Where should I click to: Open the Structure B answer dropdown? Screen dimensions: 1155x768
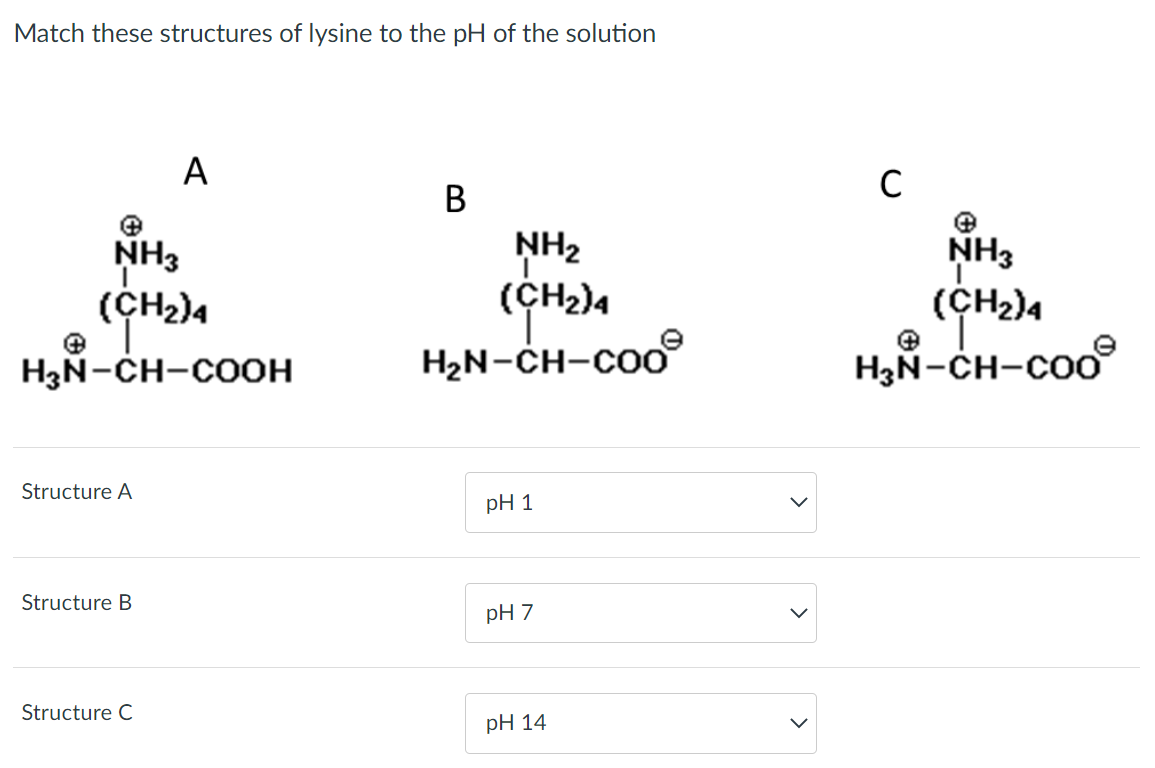coord(640,613)
